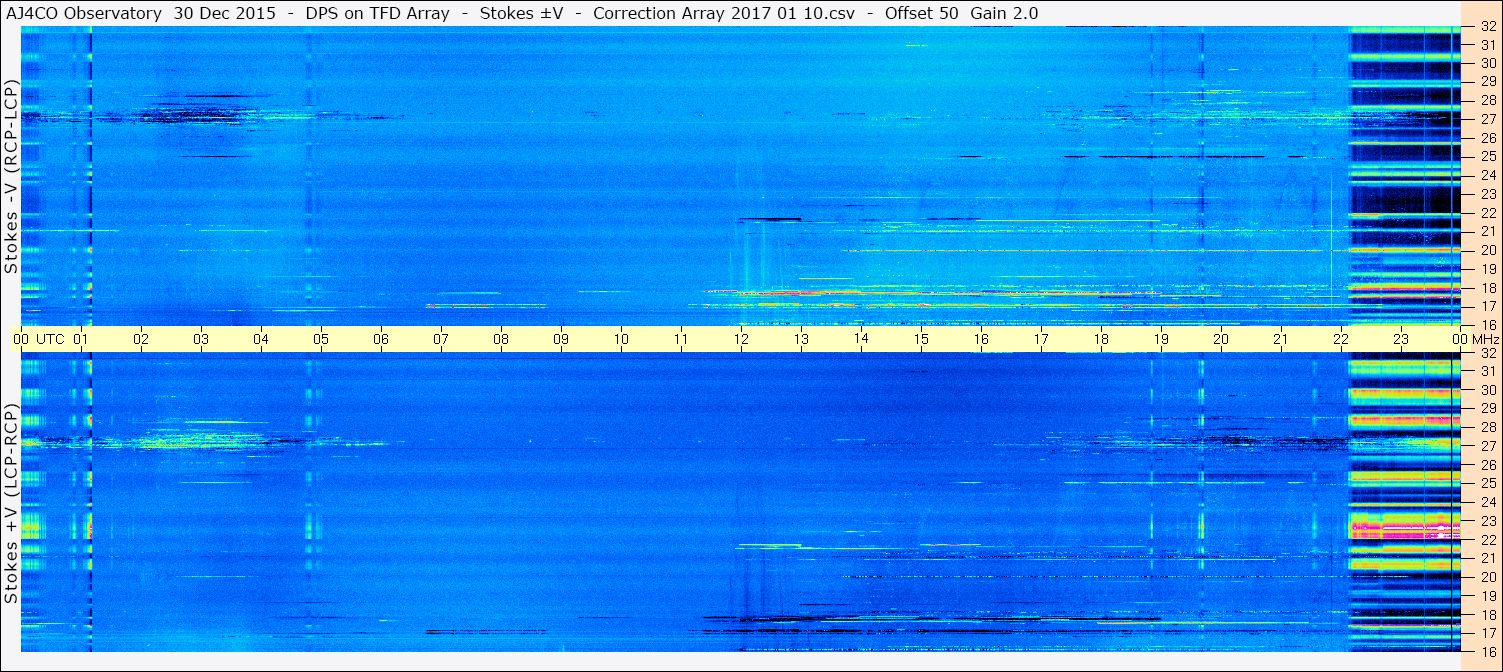Click the 22 UTC time axis marker

[x=1341, y=339]
